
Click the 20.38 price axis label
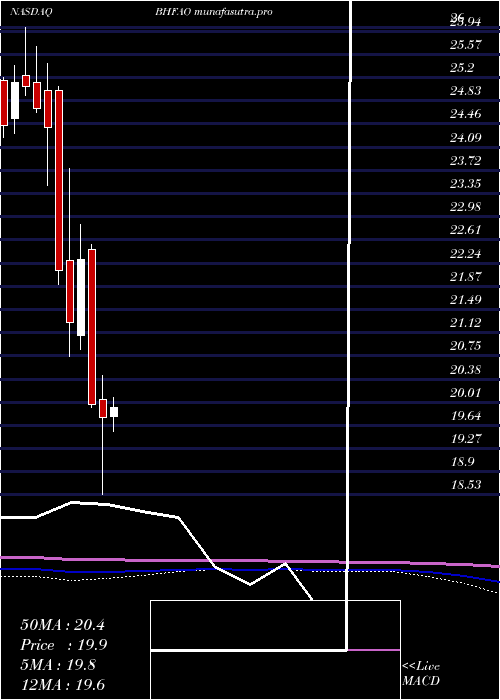466,370
